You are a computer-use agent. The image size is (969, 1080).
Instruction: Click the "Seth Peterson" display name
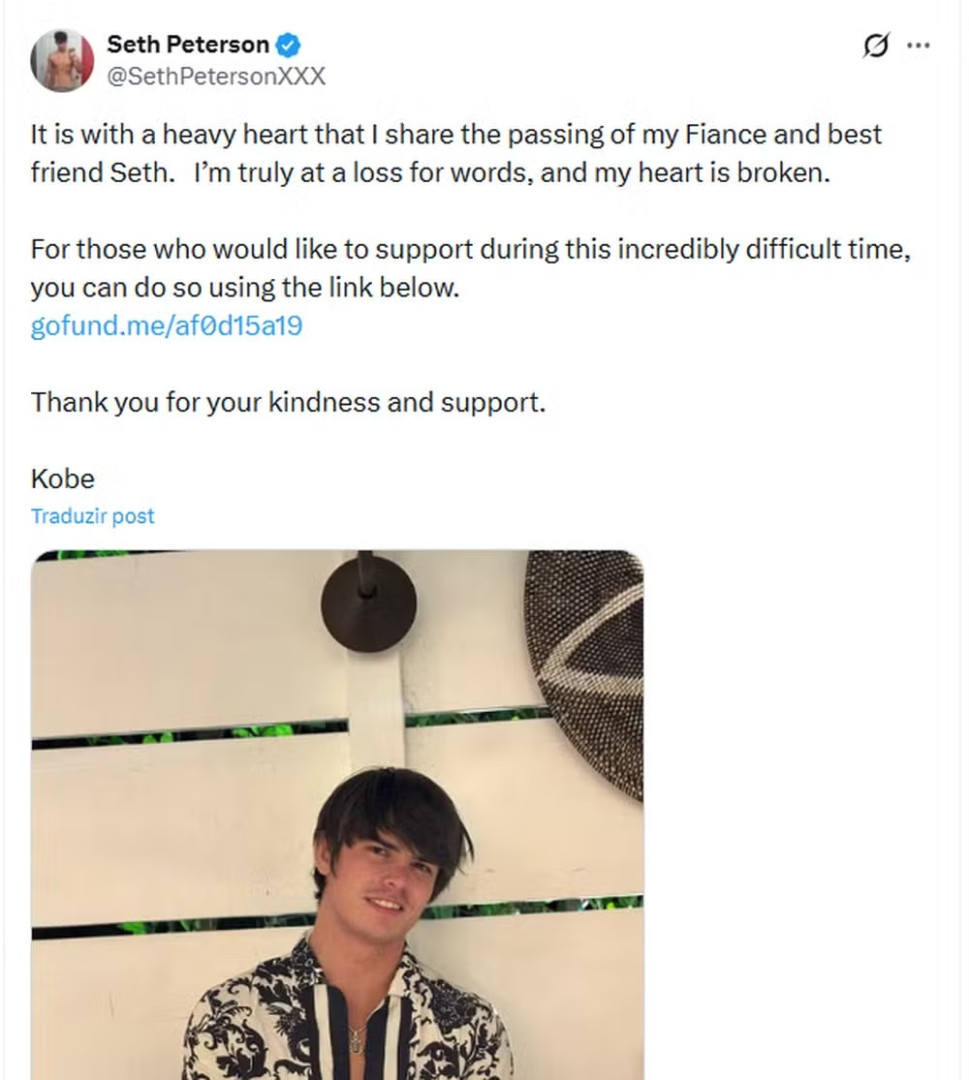tap(188, 45)
